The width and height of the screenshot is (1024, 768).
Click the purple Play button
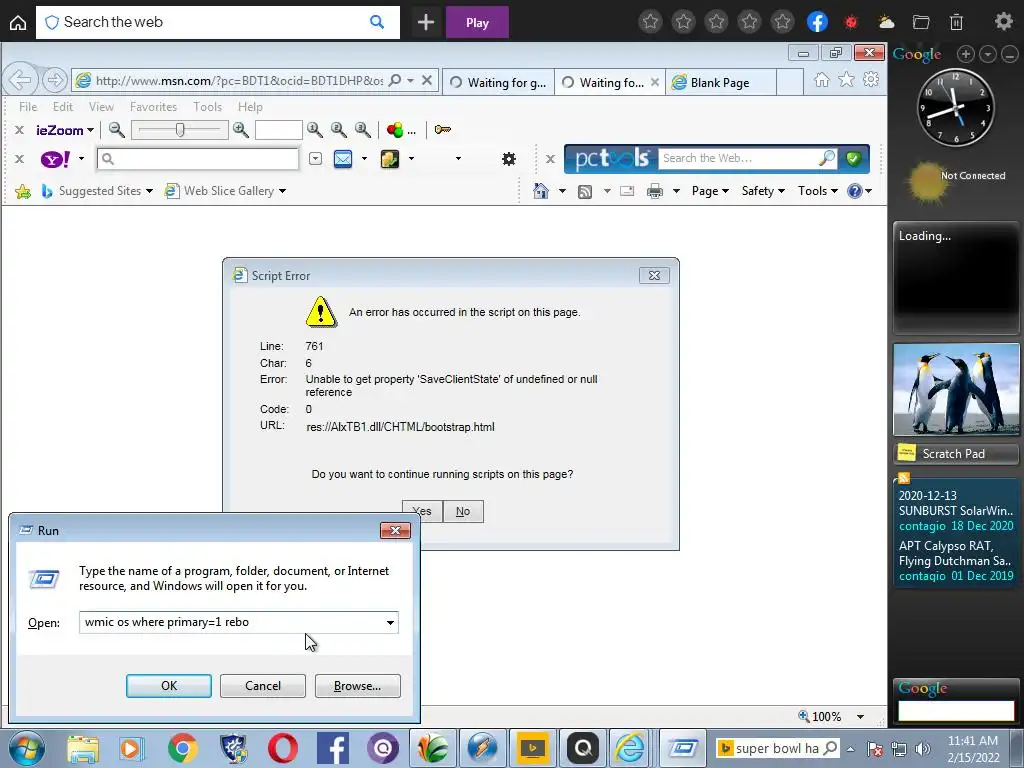pyautogui.click(x=477, y=22)
